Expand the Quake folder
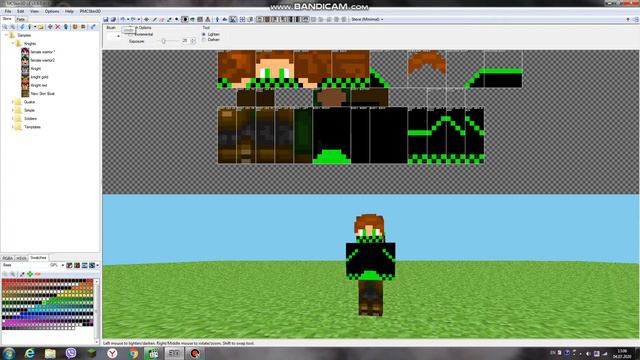Image resolution: width=640 pixels, height=360 pixels. point(13,102)
